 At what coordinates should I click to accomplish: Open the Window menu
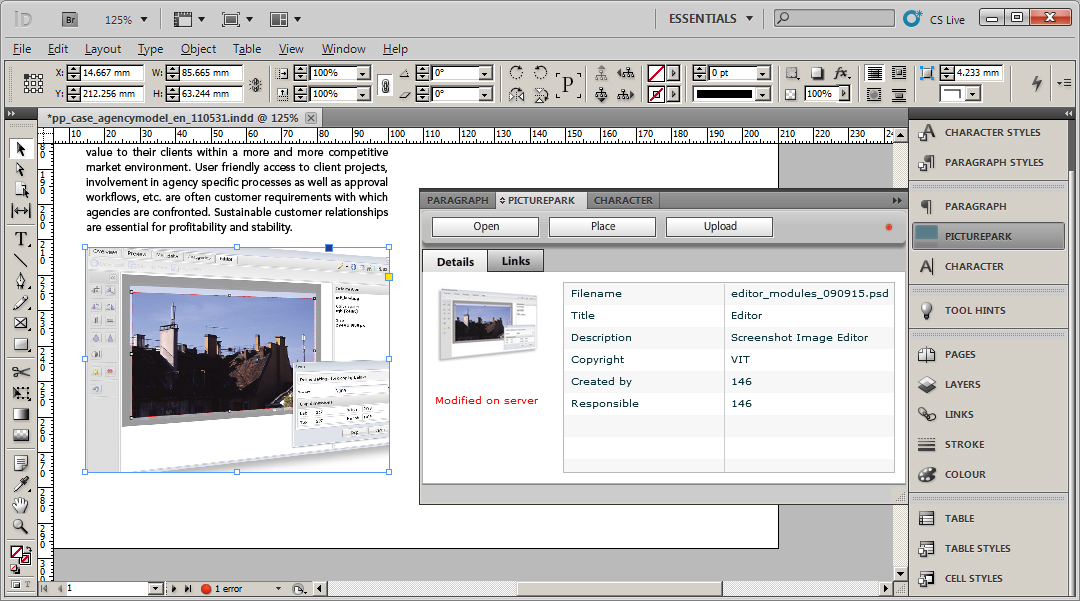pyautogui.click(x=343, y=49)
